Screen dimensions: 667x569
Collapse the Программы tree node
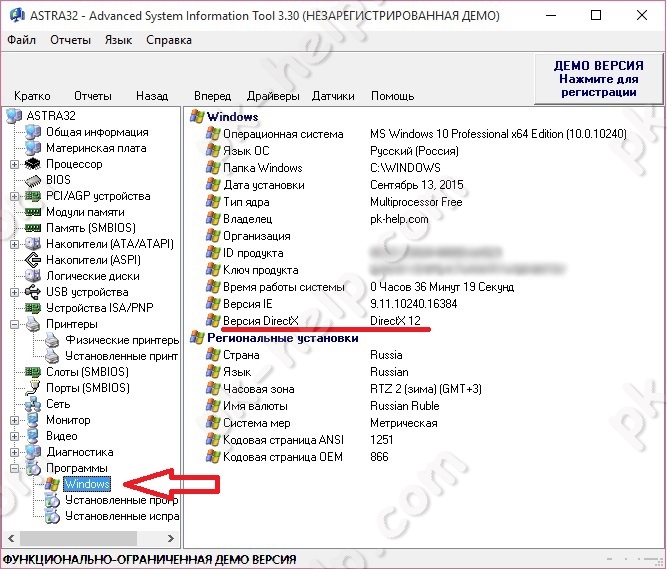click(14, 468)
